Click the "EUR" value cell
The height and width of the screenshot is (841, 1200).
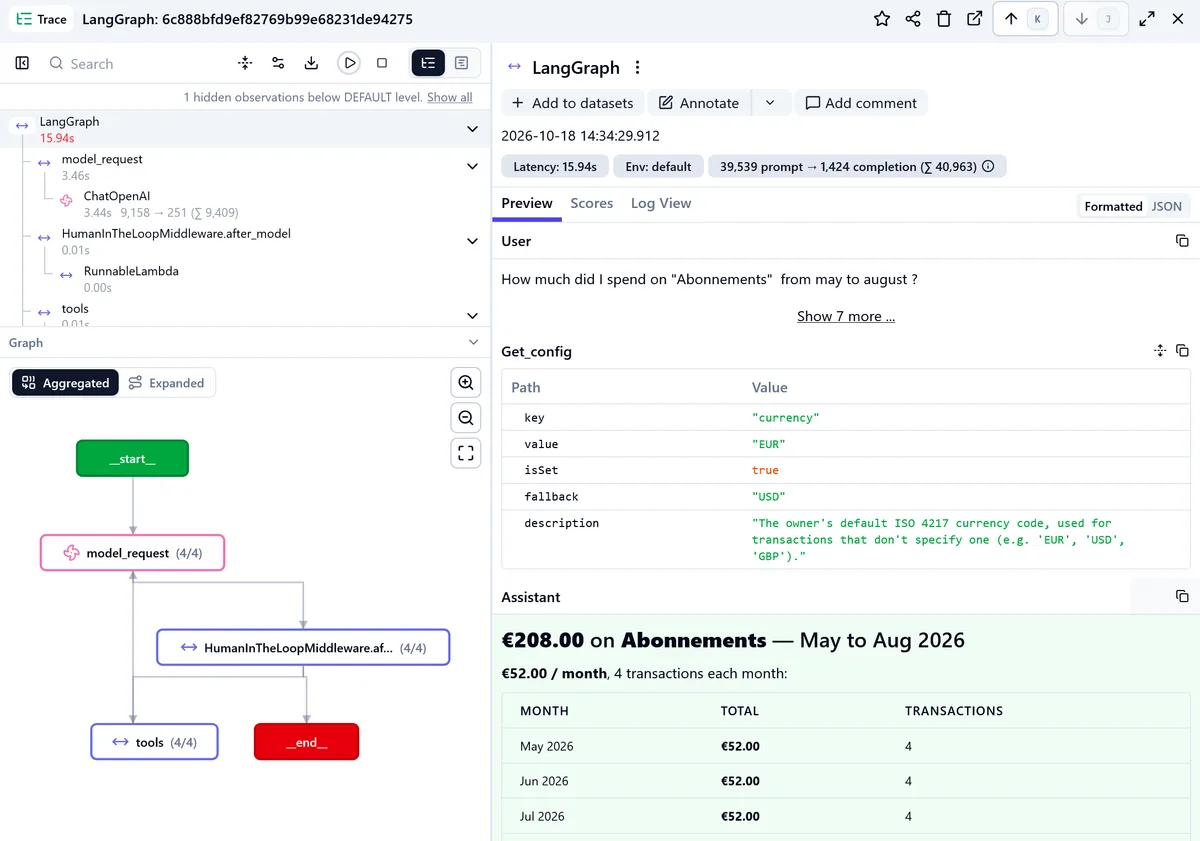(769, 444)
